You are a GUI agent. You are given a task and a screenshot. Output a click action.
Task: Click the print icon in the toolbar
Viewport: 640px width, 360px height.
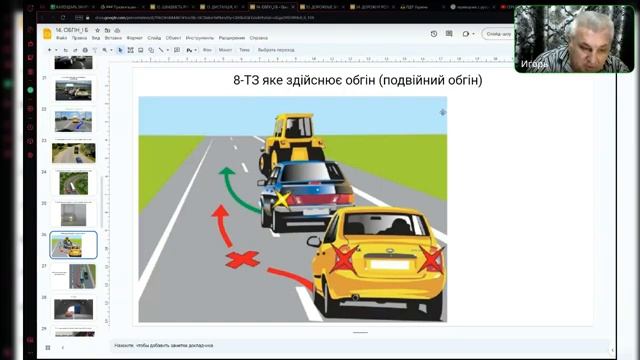point(85,50)
